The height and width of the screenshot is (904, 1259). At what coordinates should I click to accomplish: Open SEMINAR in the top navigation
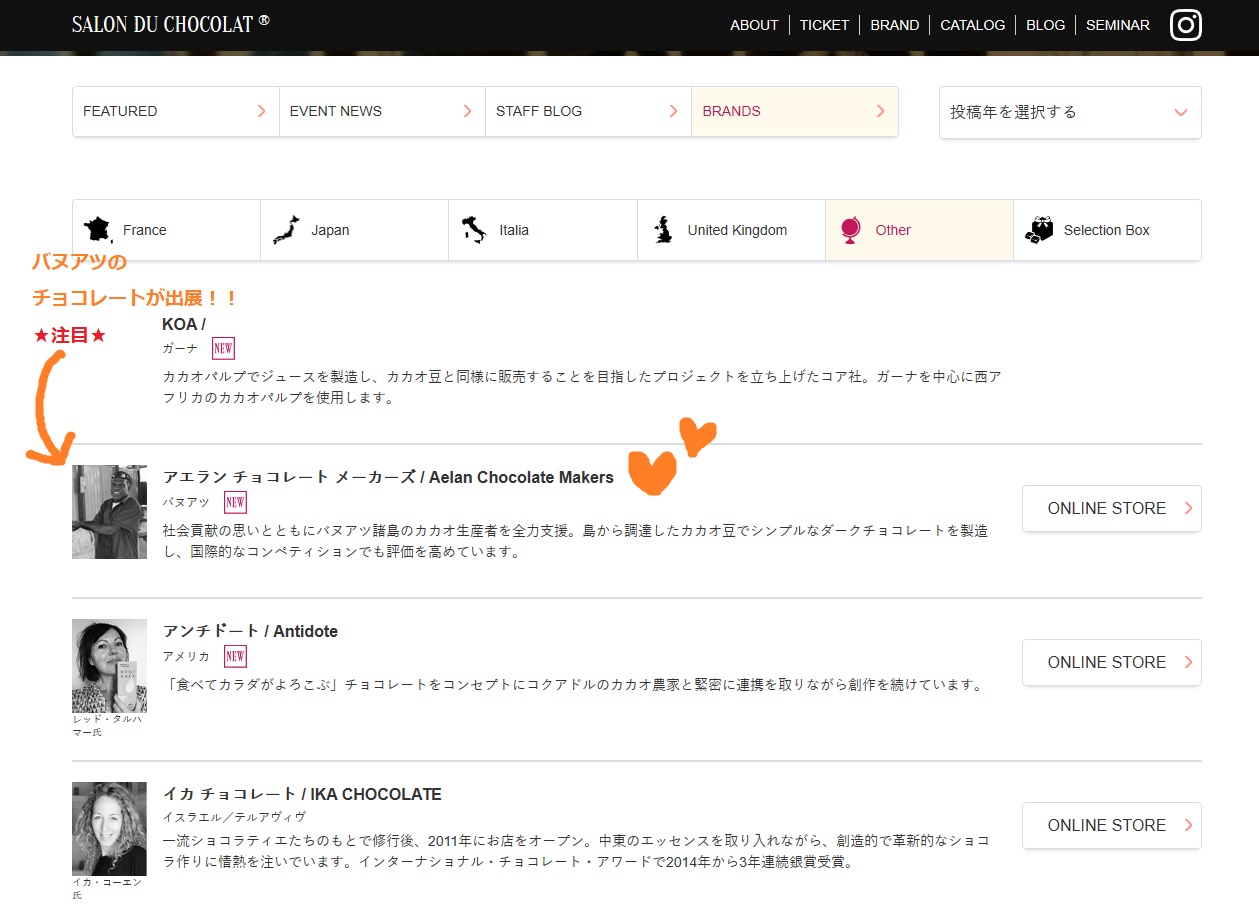[x=1118, y=25]
